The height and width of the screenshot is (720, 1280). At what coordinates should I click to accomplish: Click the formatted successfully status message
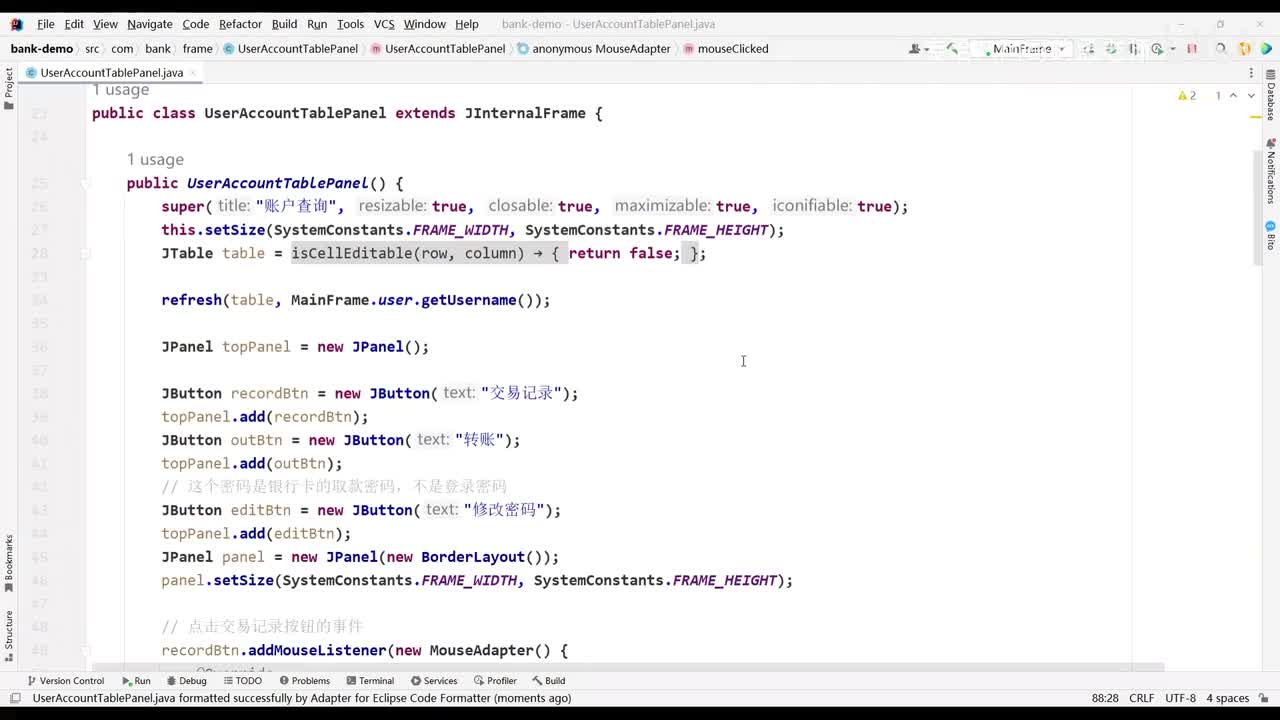[x=302, y=698]
